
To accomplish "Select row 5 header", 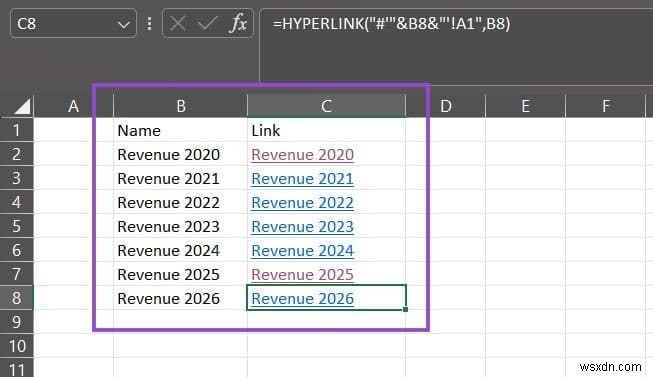I will click(x=16, y=226).
